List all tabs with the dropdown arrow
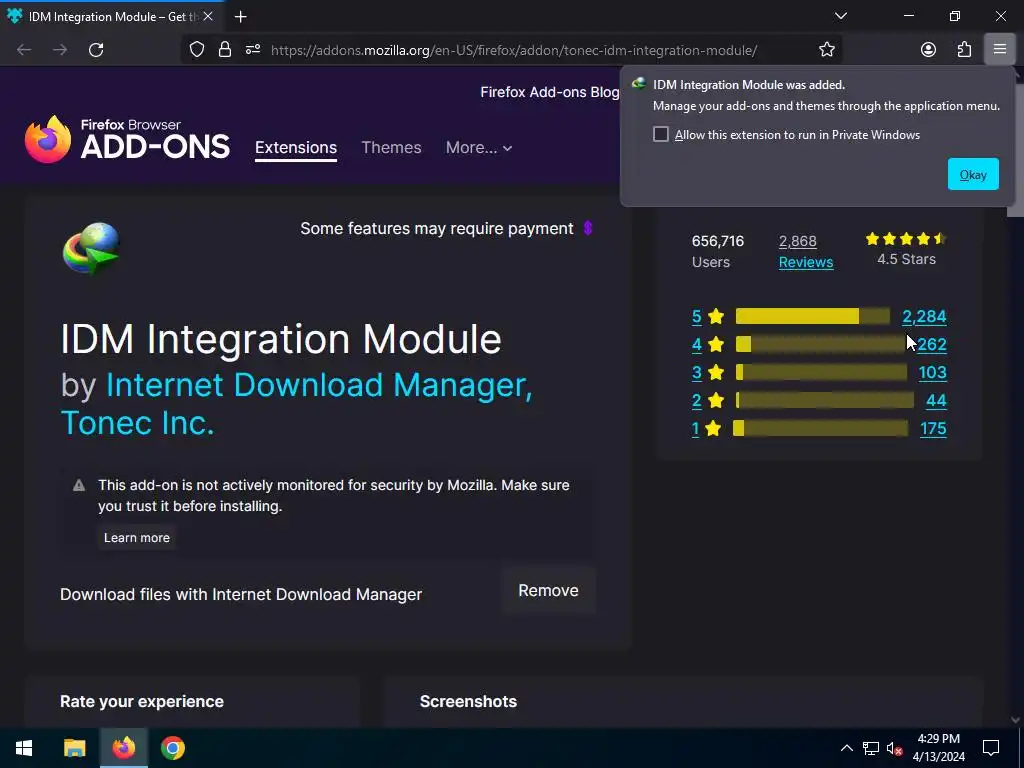The image size is (1024, 768). tap(840, 16)
